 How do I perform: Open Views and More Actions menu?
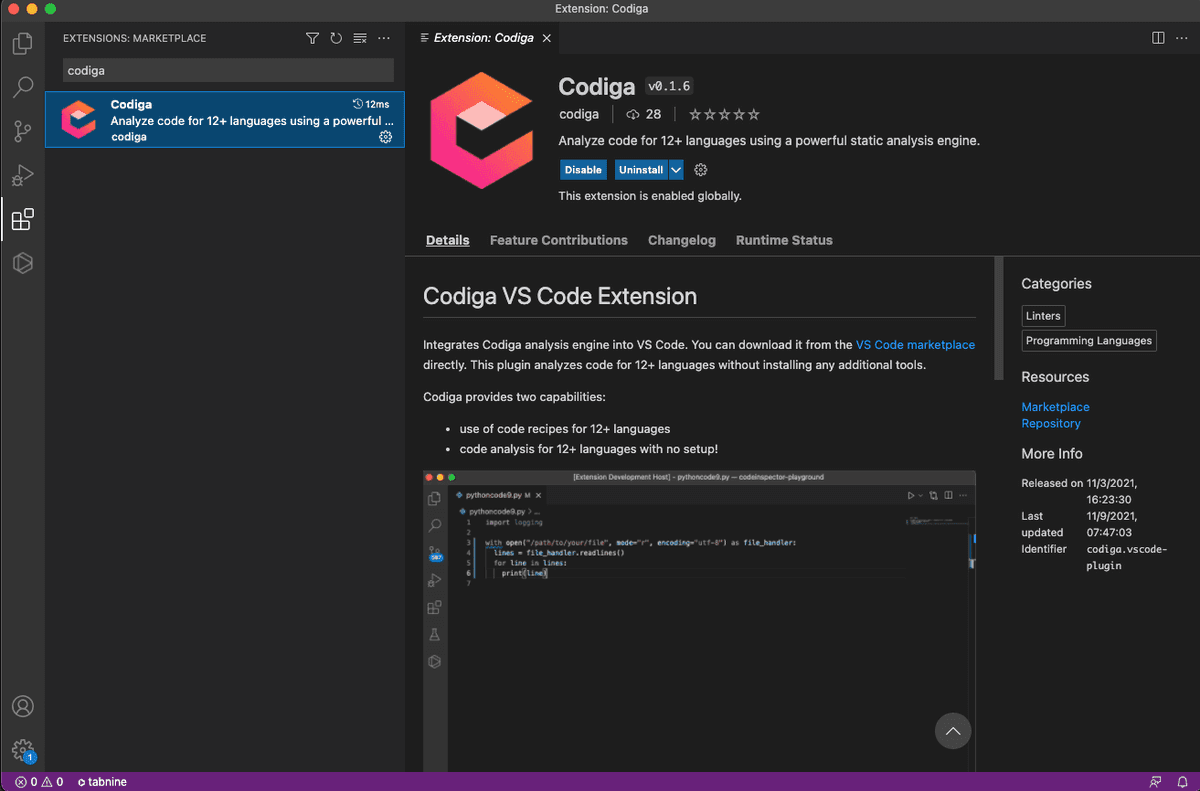384,38
